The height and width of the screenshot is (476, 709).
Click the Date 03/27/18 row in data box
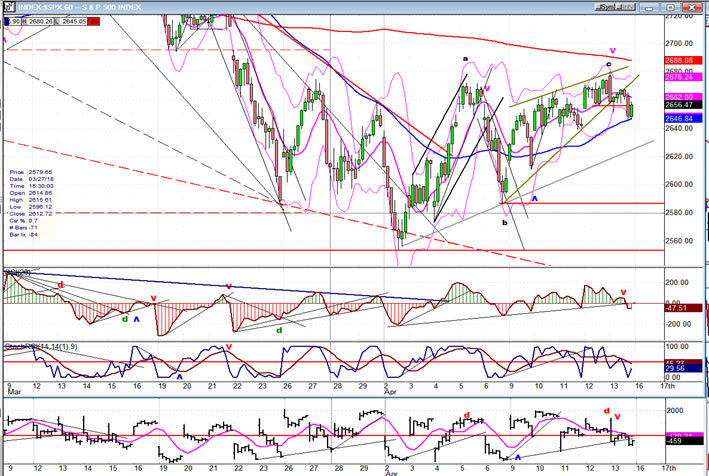tap(30, 179)
